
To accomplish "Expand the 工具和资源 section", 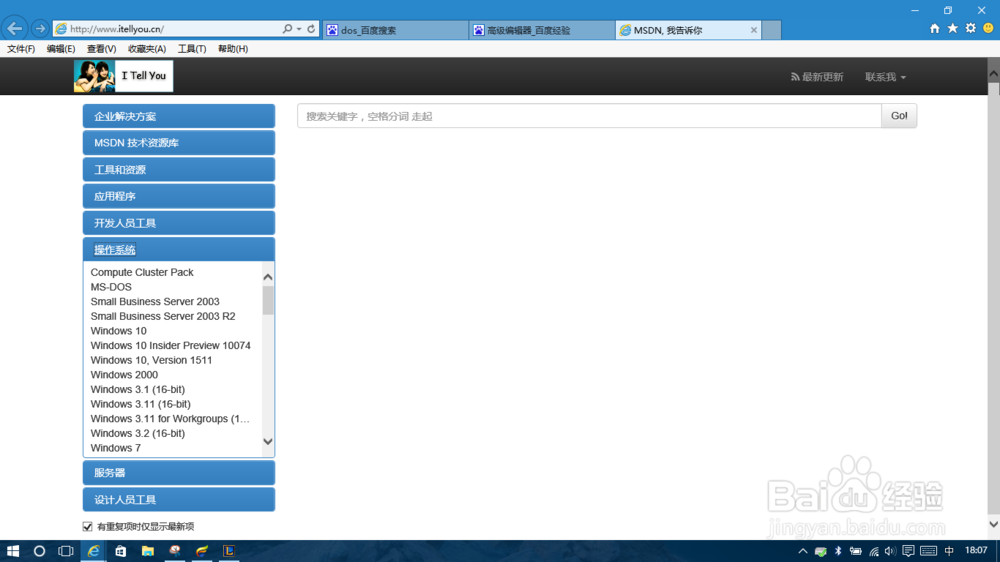I will click(x=179, y=170).
